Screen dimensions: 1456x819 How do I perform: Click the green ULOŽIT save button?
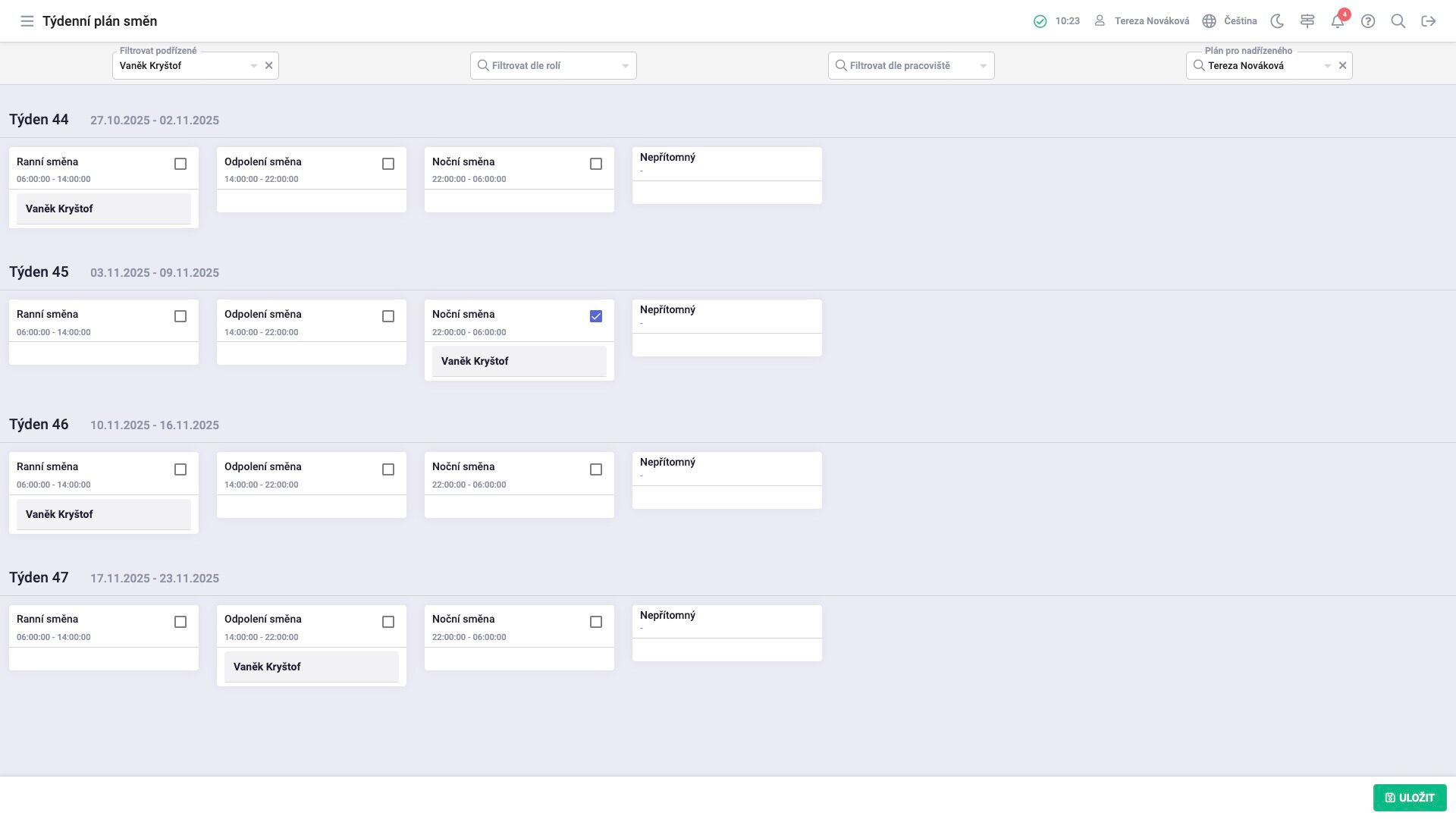coord(1410,798)
